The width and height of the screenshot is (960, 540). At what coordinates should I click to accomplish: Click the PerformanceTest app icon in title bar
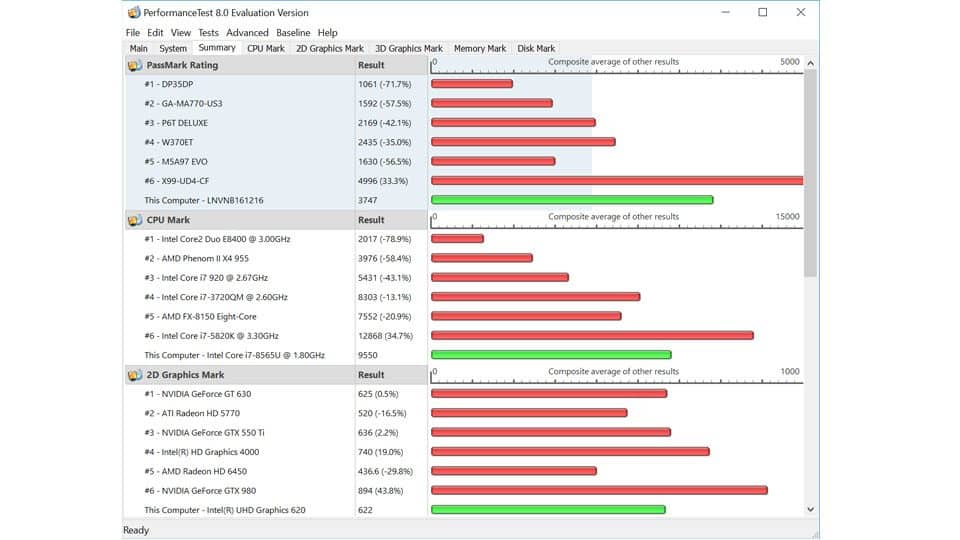click(133, 12)
